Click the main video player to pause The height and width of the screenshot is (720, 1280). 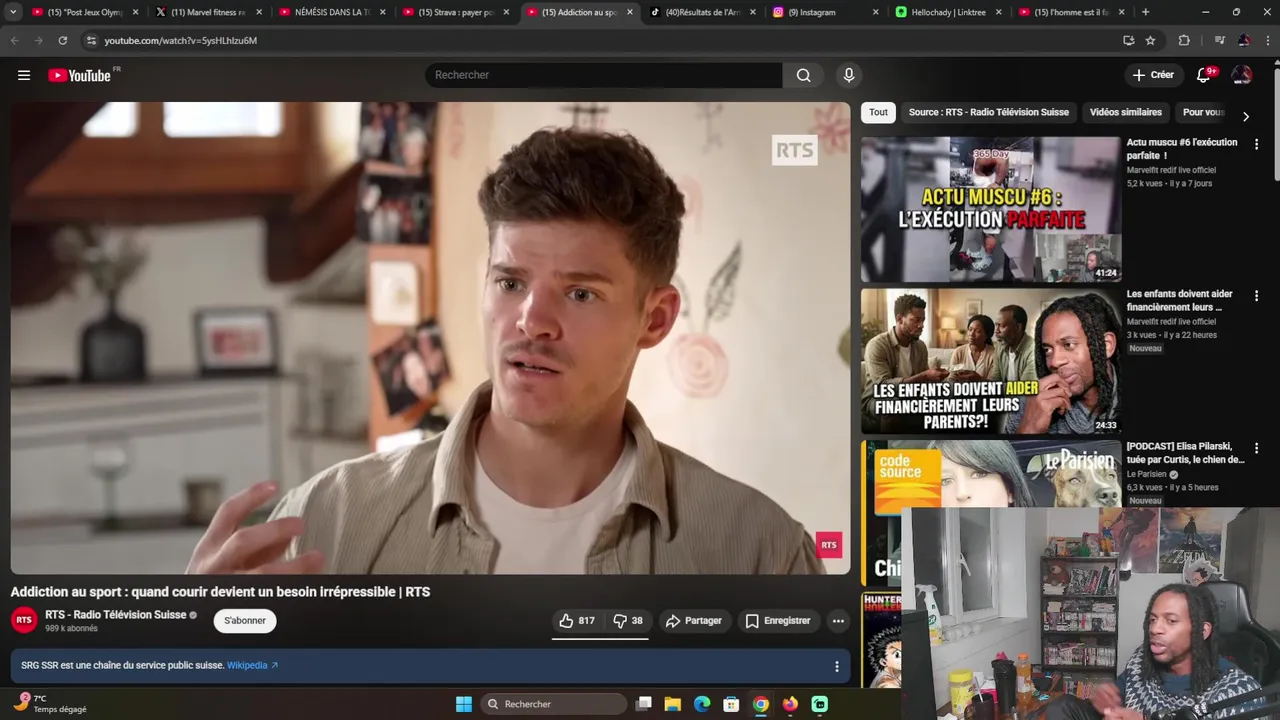430,338
